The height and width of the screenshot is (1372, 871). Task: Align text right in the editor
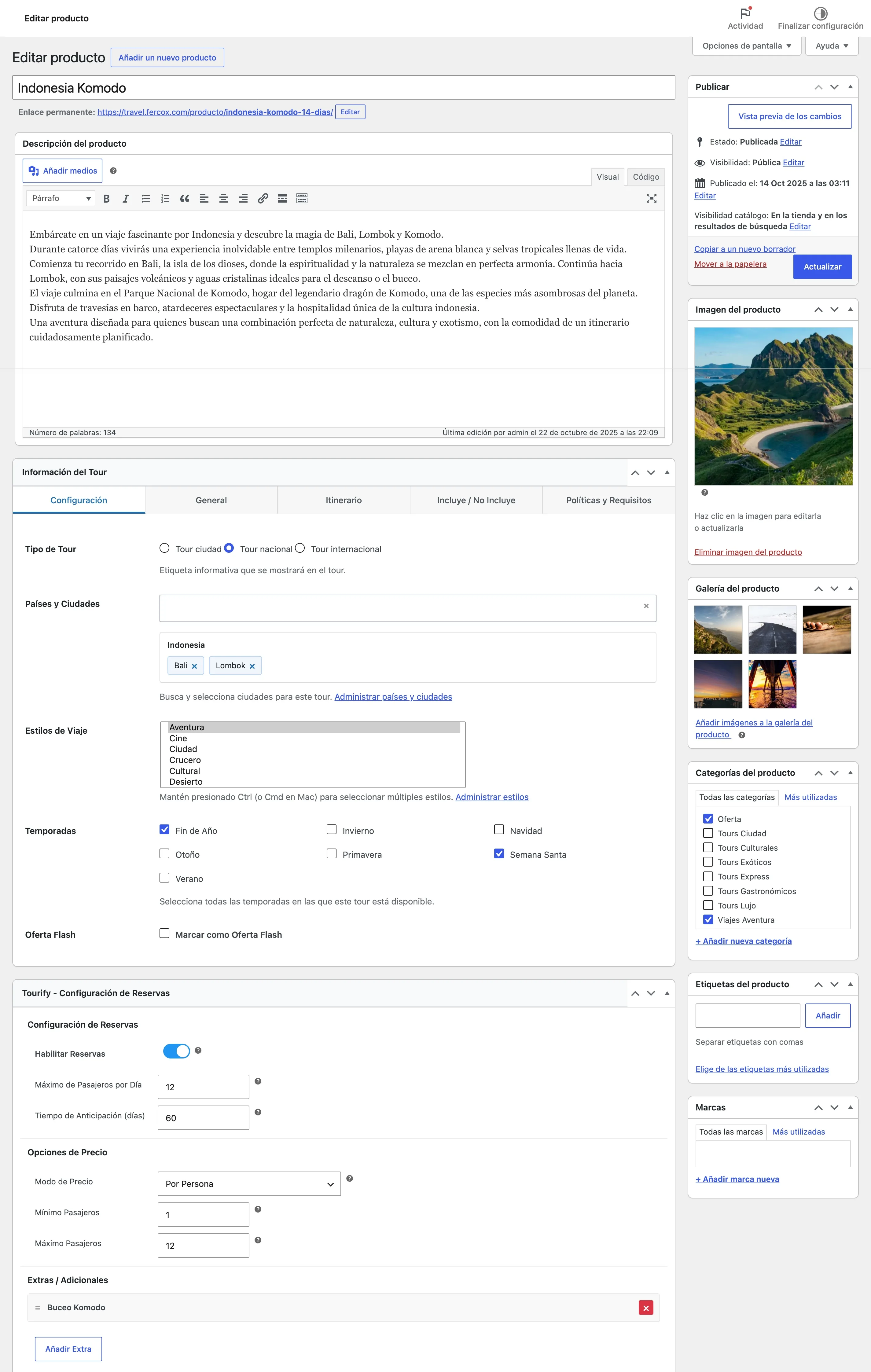pos(243,198)
